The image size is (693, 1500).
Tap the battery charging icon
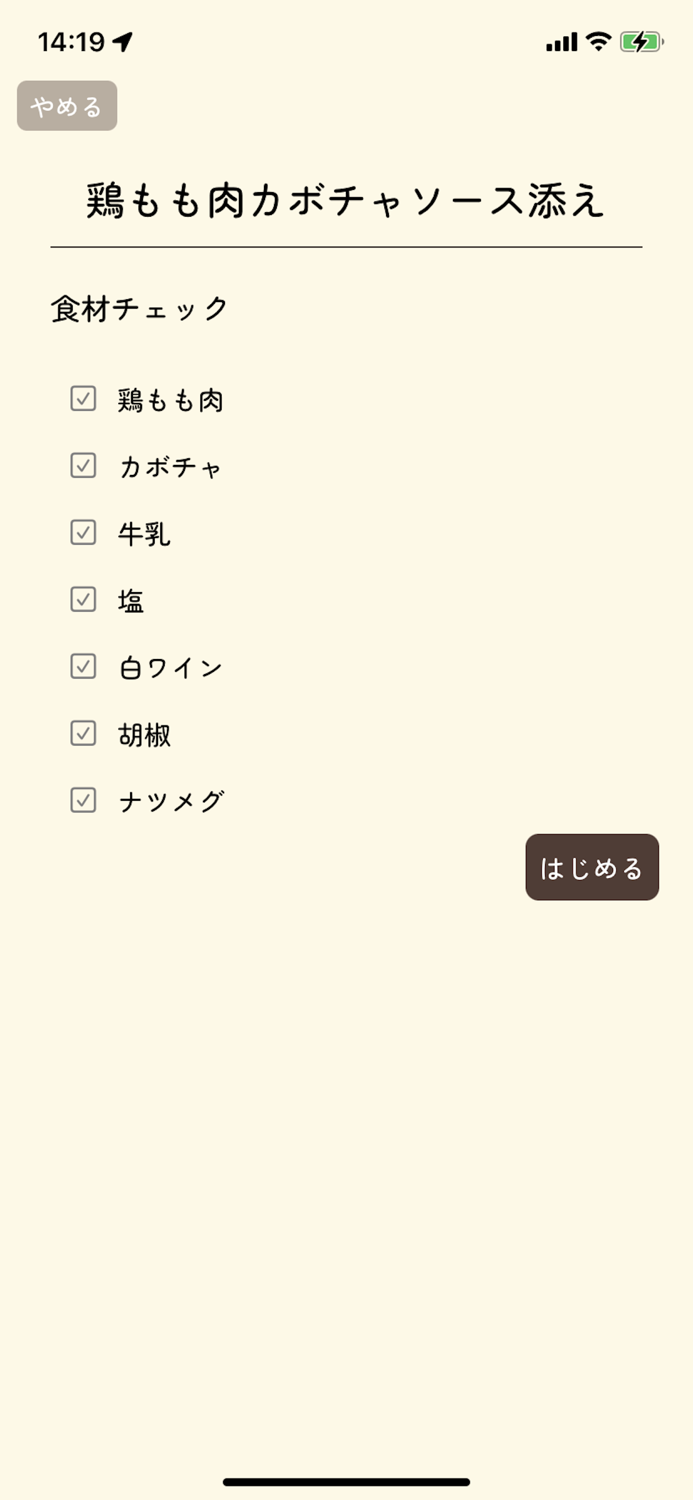coord(640,40)
